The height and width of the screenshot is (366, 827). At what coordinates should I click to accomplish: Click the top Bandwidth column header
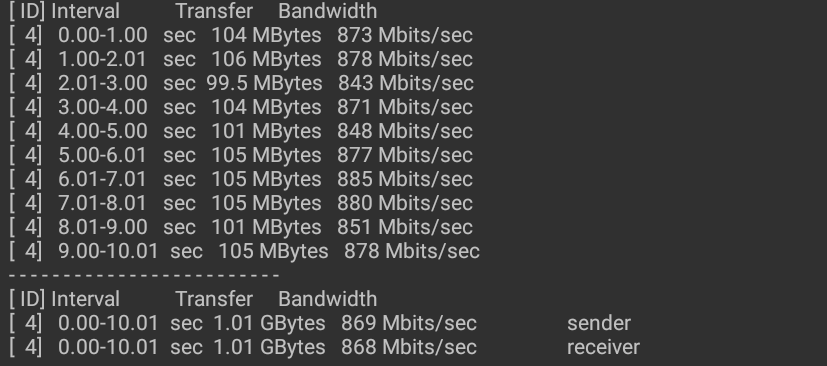tap(328, 11)
